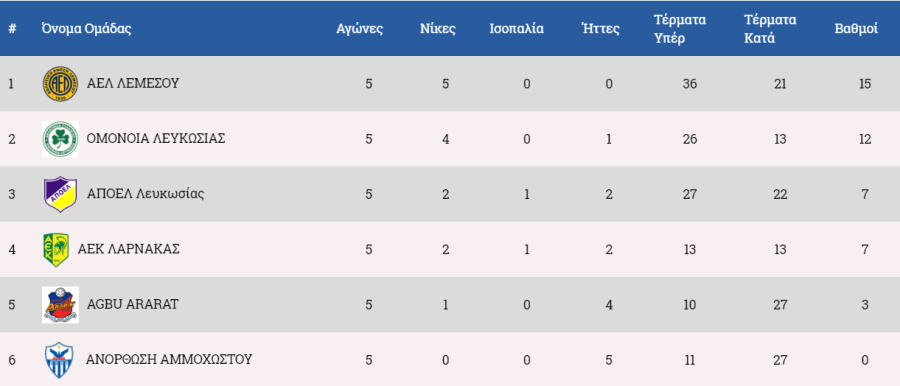Click the Βαθμοί column header
The width and height of the screenshot is (900, 386).
856,29
